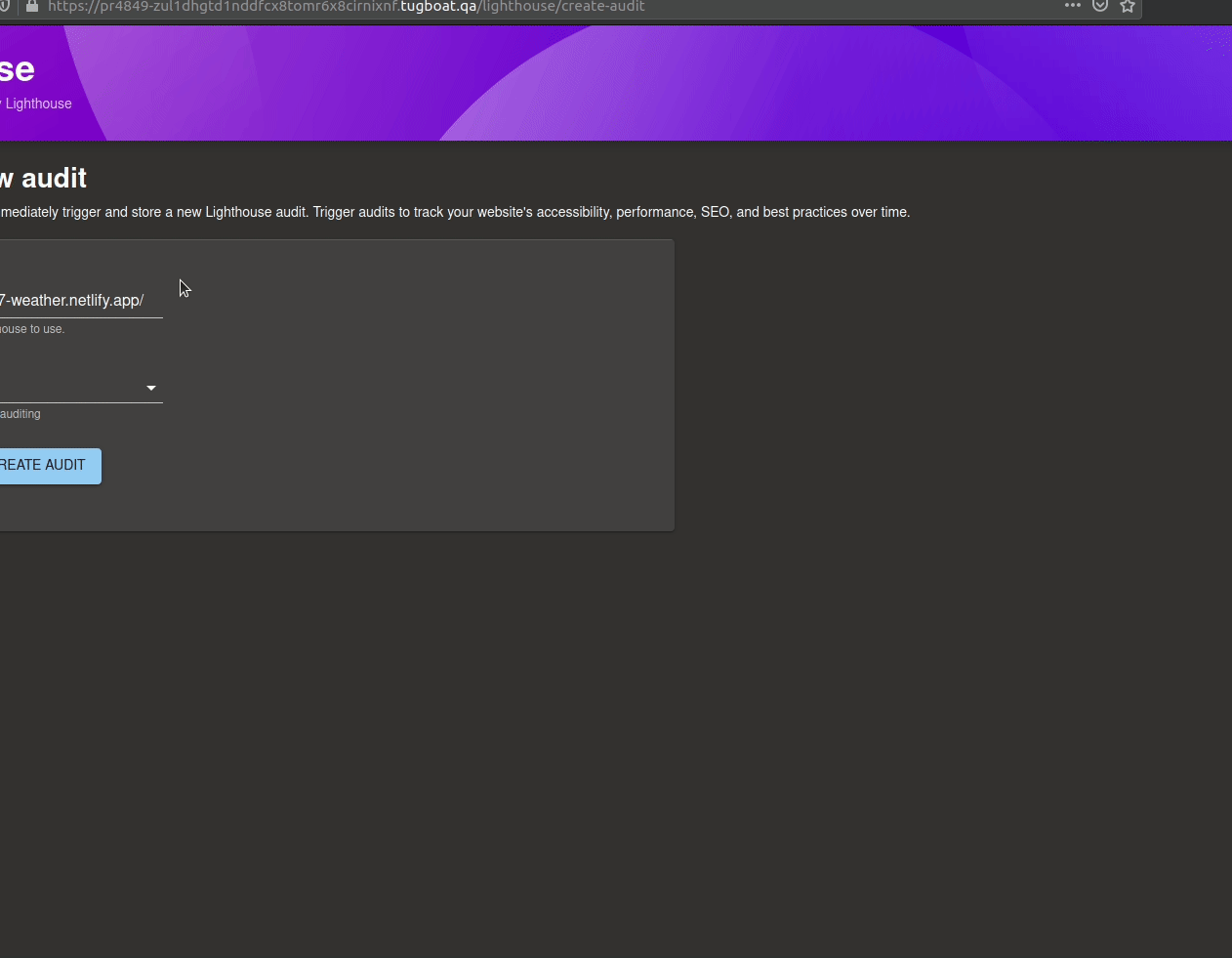Click the circled checkmark icon in the toolbar
The width and height of the screenshot is (1232, 958).
(1100, 7)
